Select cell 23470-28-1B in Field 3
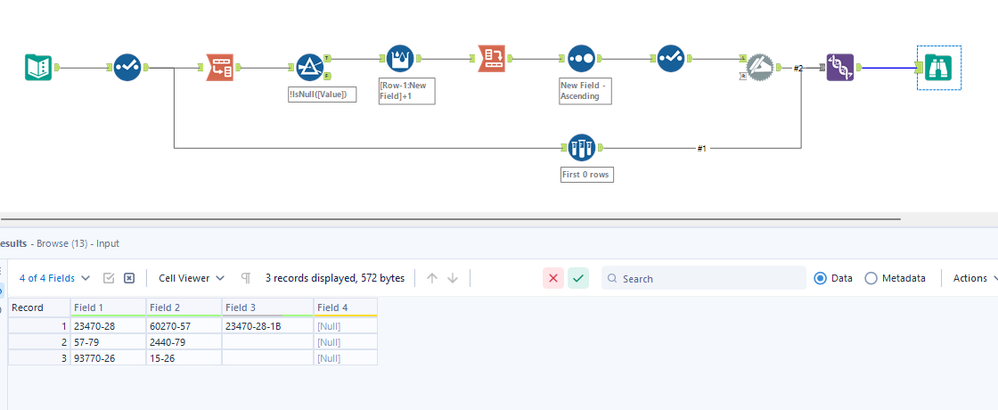This screenshot has width=998, height=410. [x=268, y=326]
